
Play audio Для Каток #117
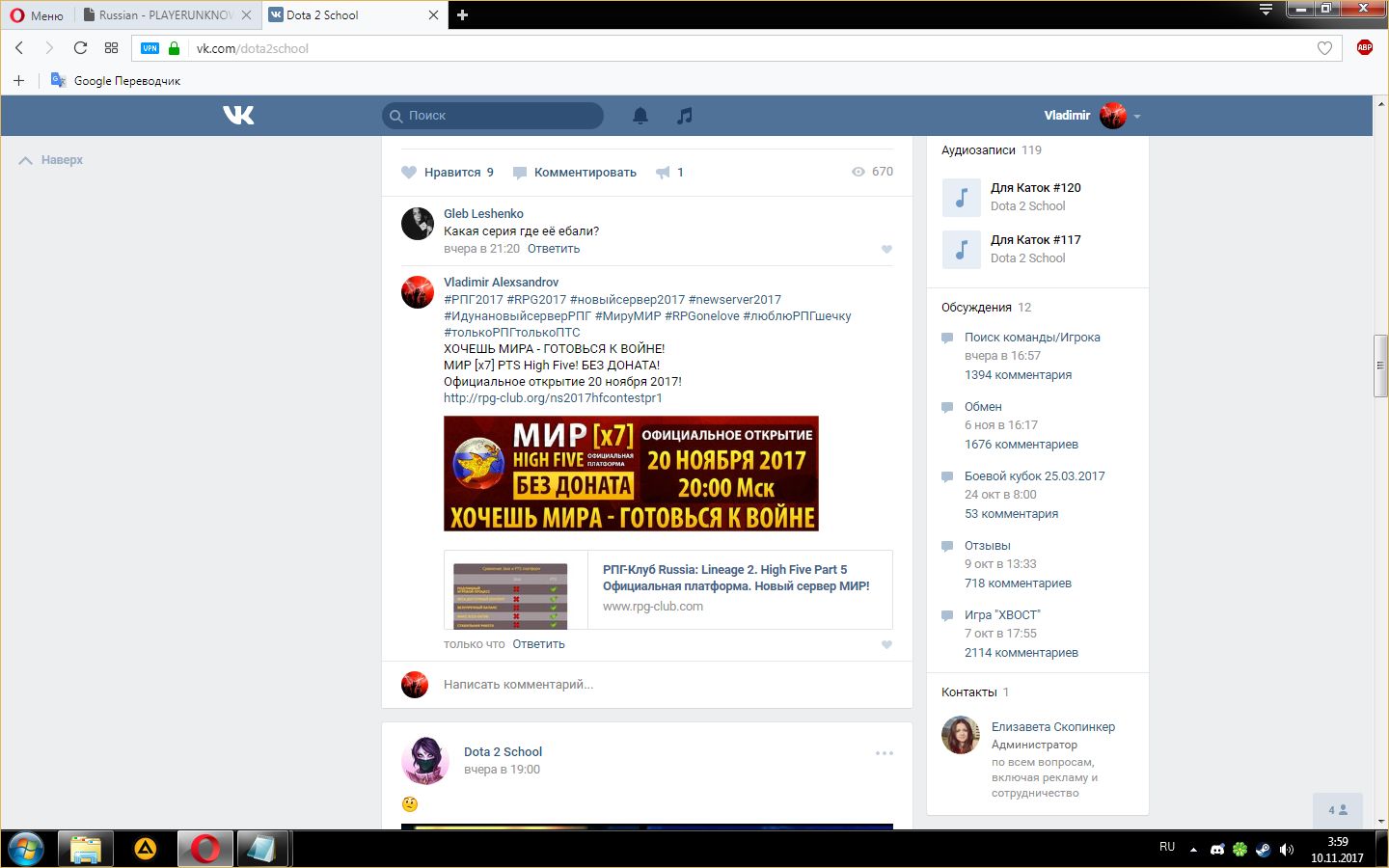(x=961, y=249)
